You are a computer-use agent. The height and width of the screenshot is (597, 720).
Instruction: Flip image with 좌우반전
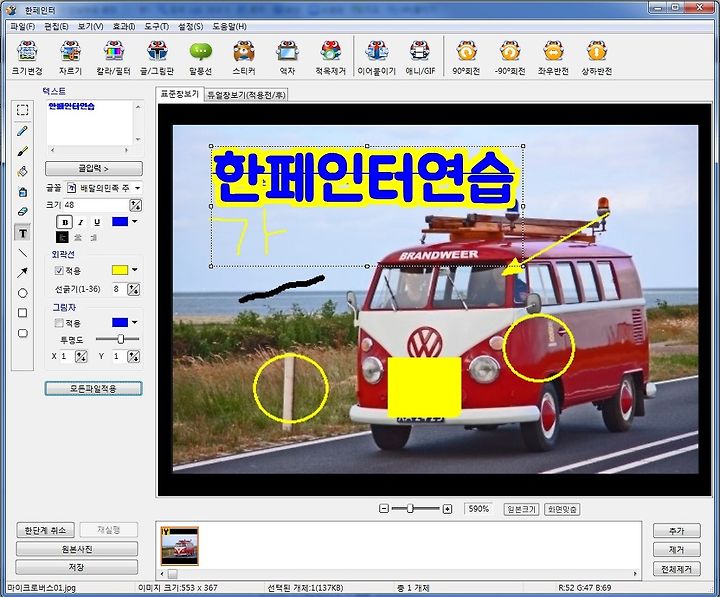pos(553,57)
